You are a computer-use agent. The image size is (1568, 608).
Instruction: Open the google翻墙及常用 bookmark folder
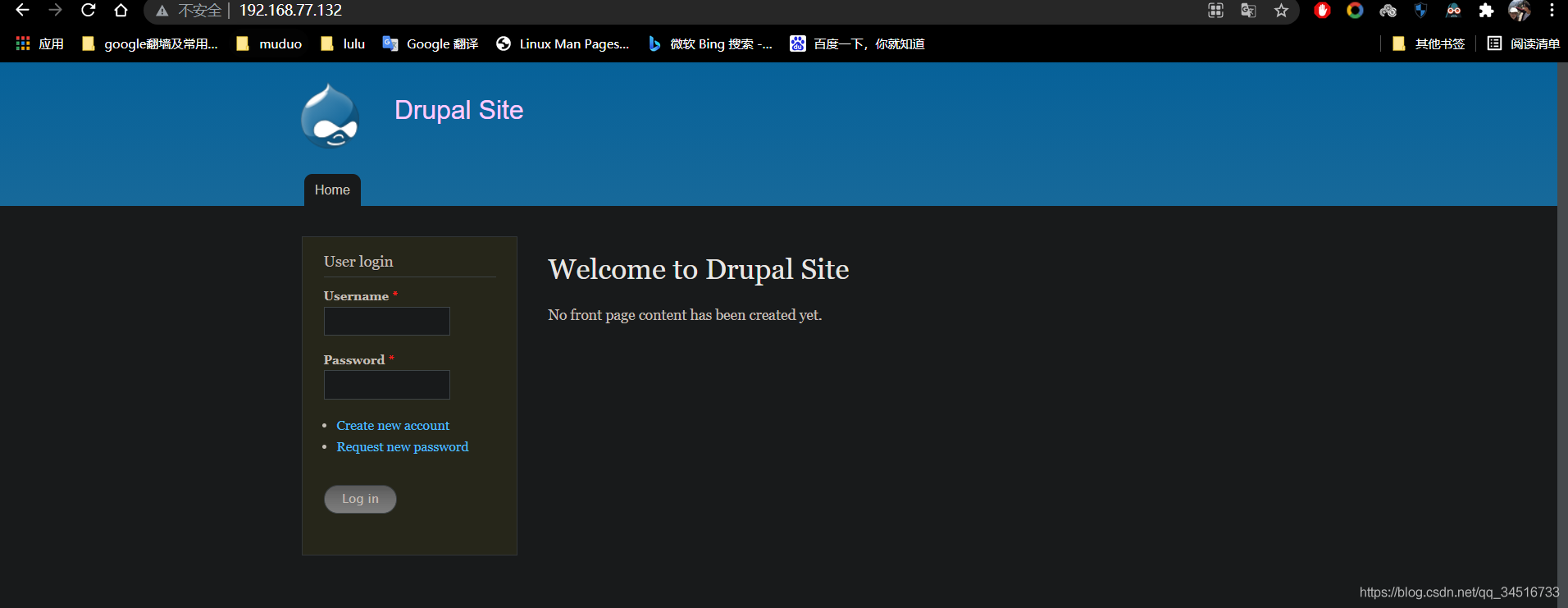150,43
